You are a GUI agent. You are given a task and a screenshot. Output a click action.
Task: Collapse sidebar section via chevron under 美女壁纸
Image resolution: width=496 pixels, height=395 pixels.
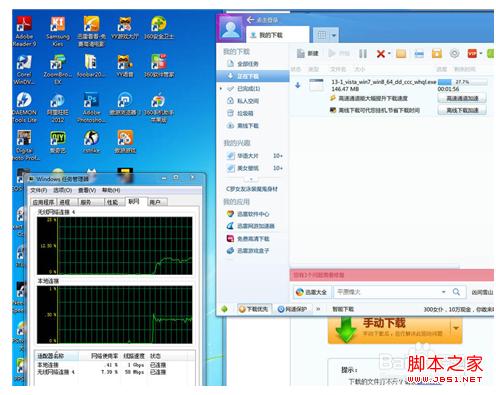coord(251,179)
